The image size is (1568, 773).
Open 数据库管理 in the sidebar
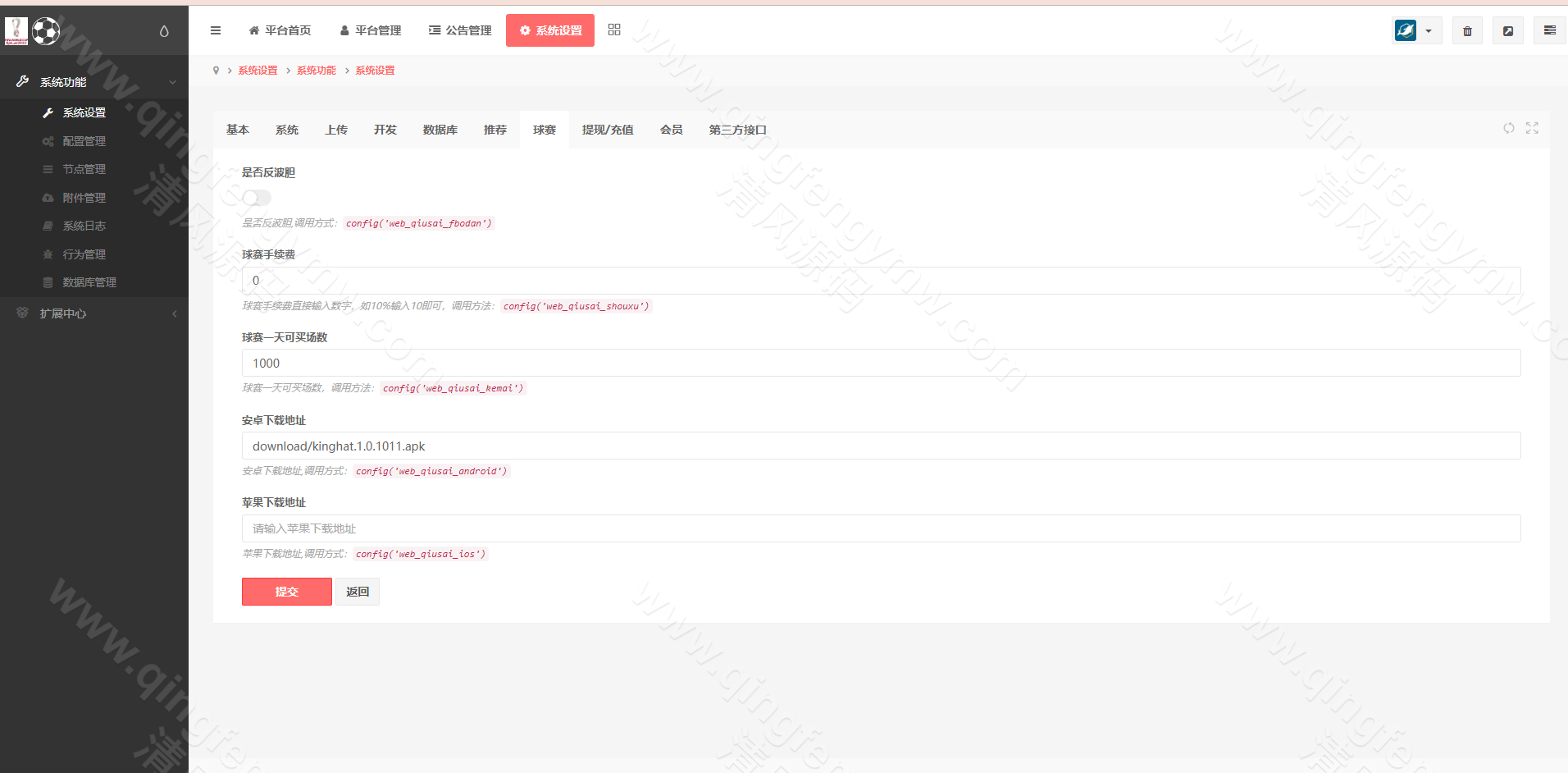coord(89,282)
